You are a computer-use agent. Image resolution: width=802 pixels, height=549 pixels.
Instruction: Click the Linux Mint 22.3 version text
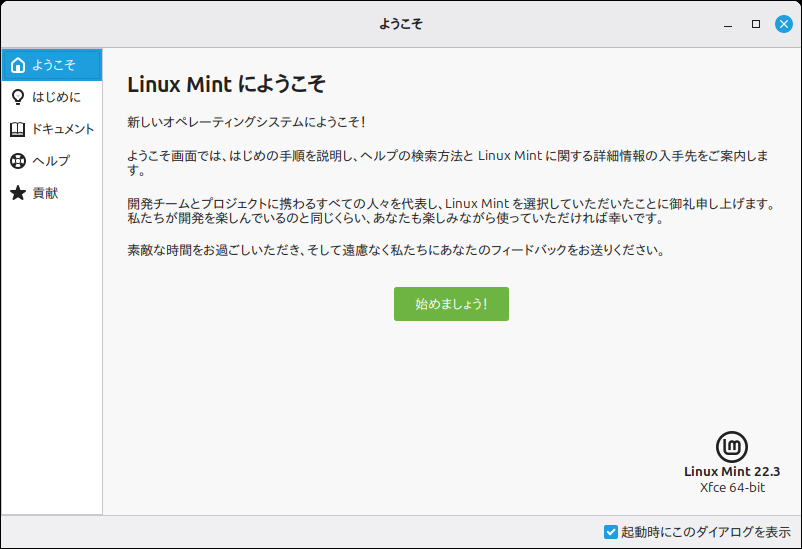point(732,471)
